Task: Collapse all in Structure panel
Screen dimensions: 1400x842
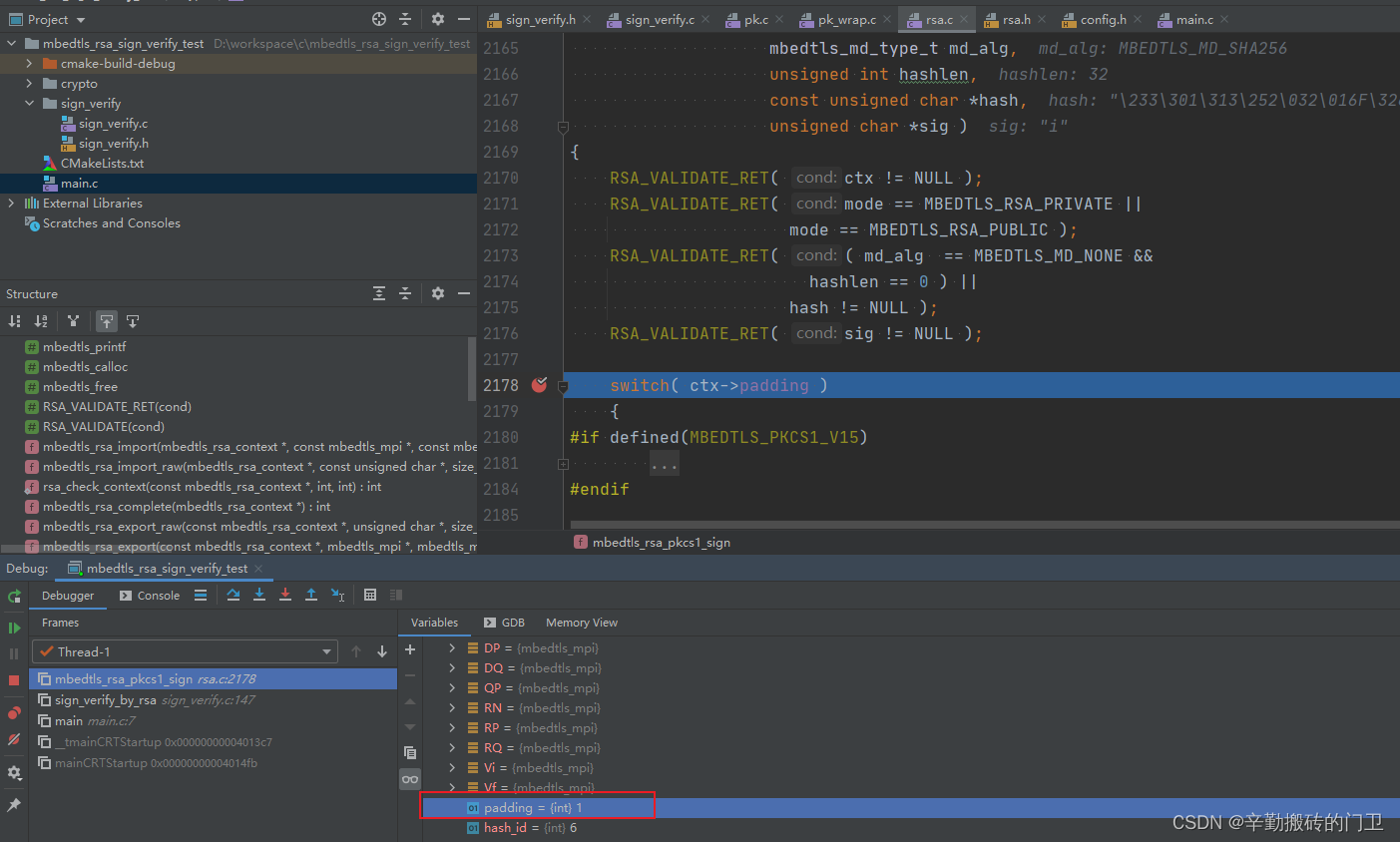Action: (405, 293)
